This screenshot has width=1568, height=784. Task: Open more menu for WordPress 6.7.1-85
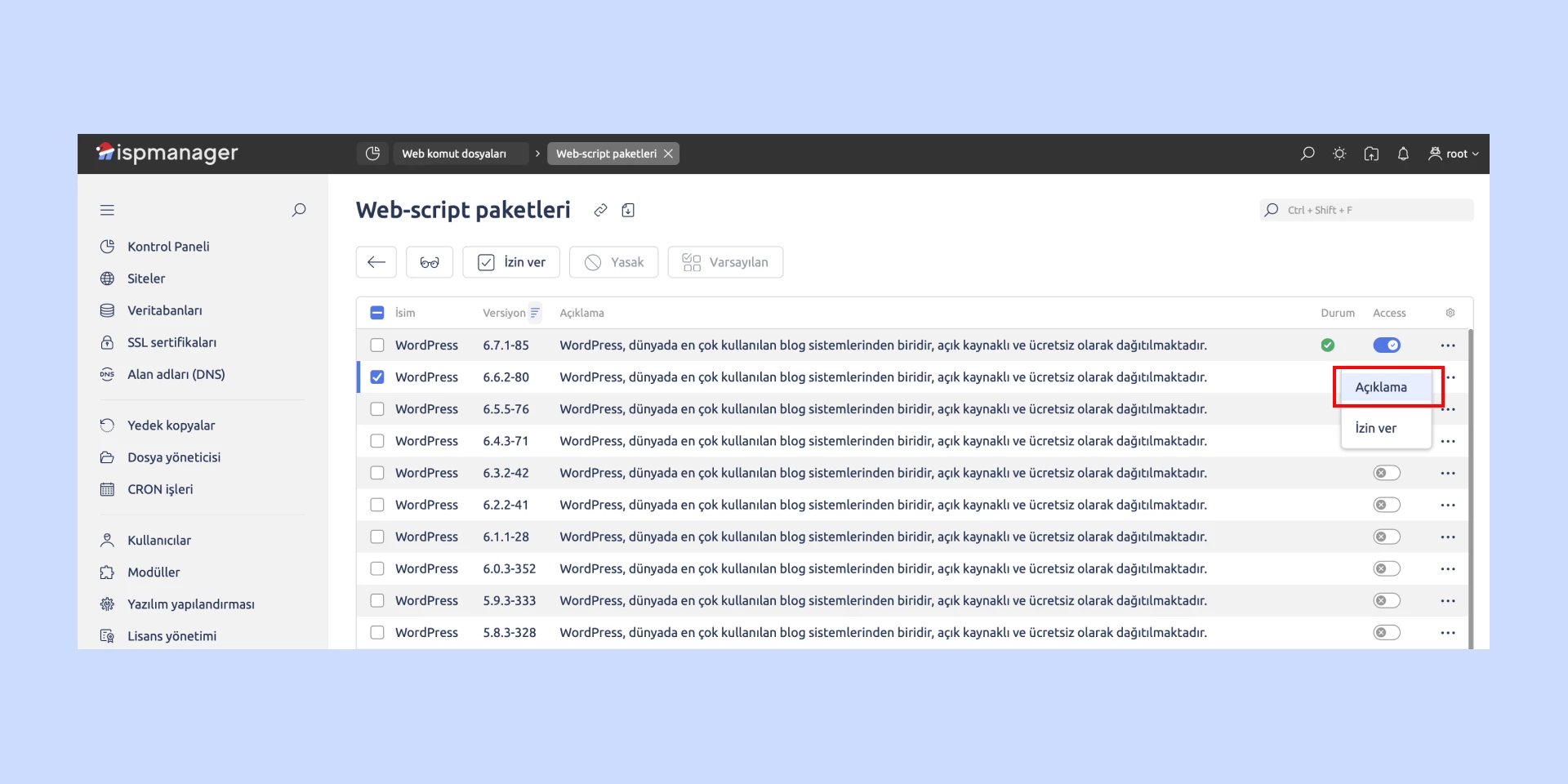tap(1448, 345)
